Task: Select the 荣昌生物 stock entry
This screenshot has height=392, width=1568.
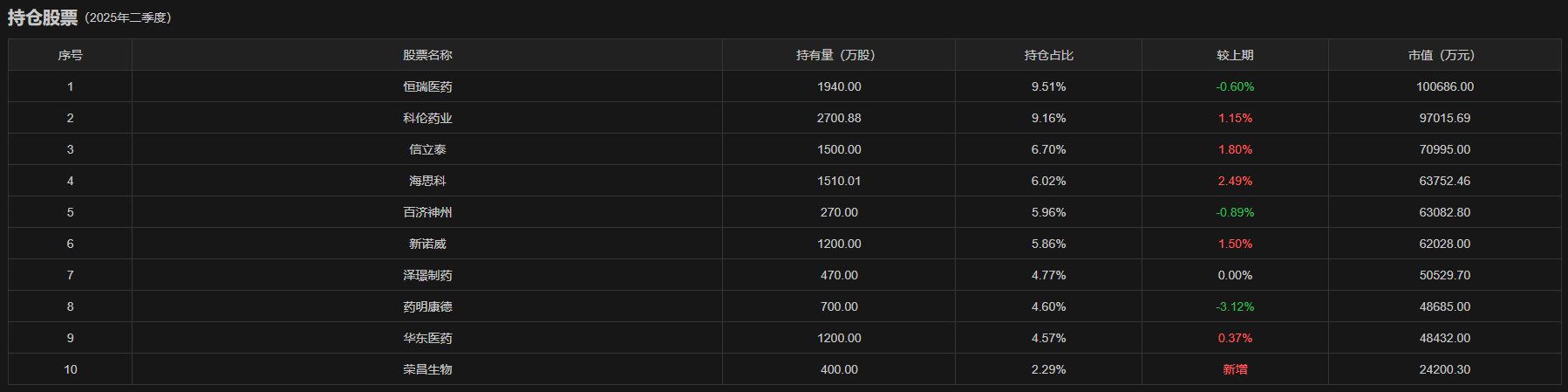Action: (x=427, y=369)
